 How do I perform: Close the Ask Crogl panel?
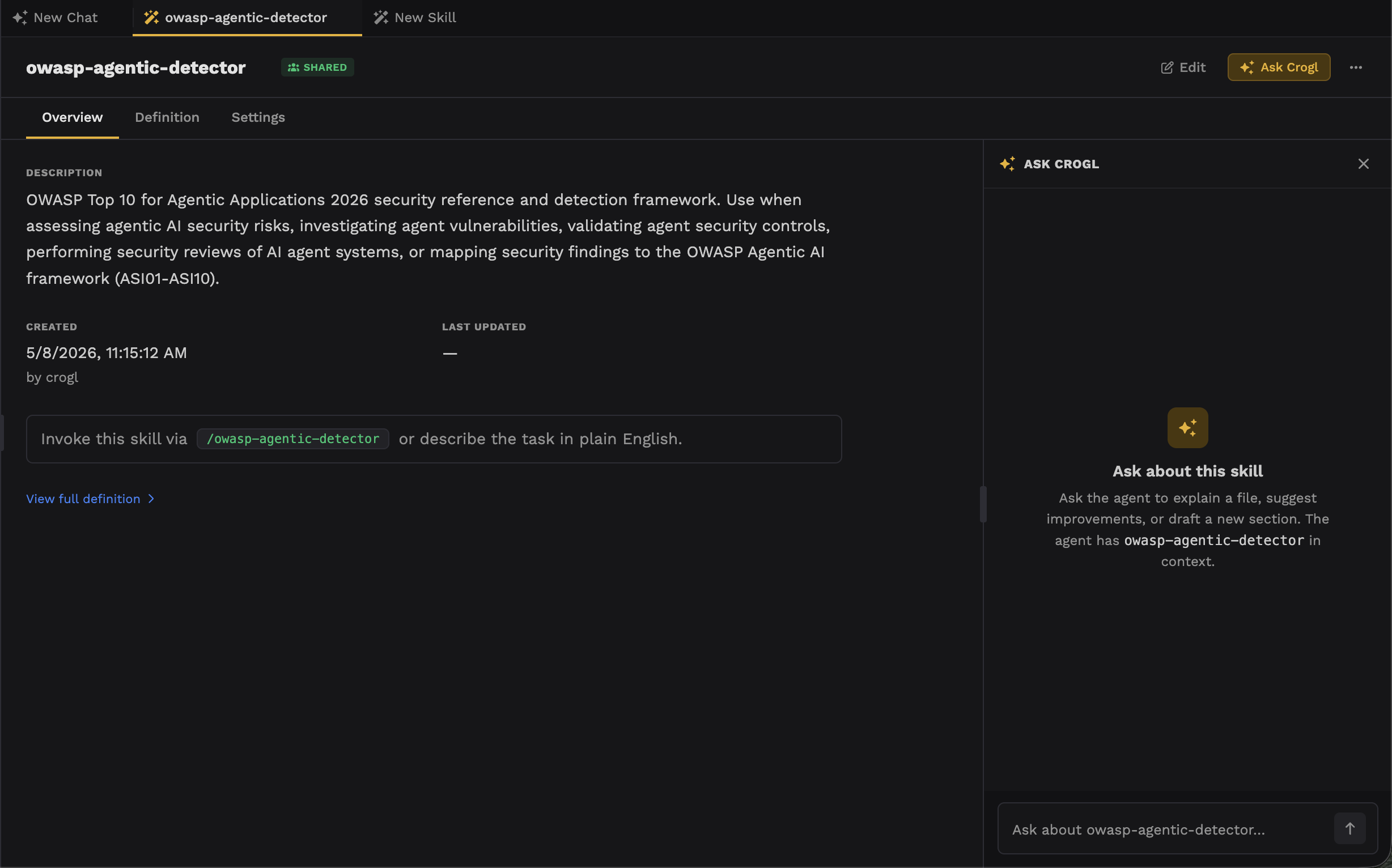coord(1363,164)
